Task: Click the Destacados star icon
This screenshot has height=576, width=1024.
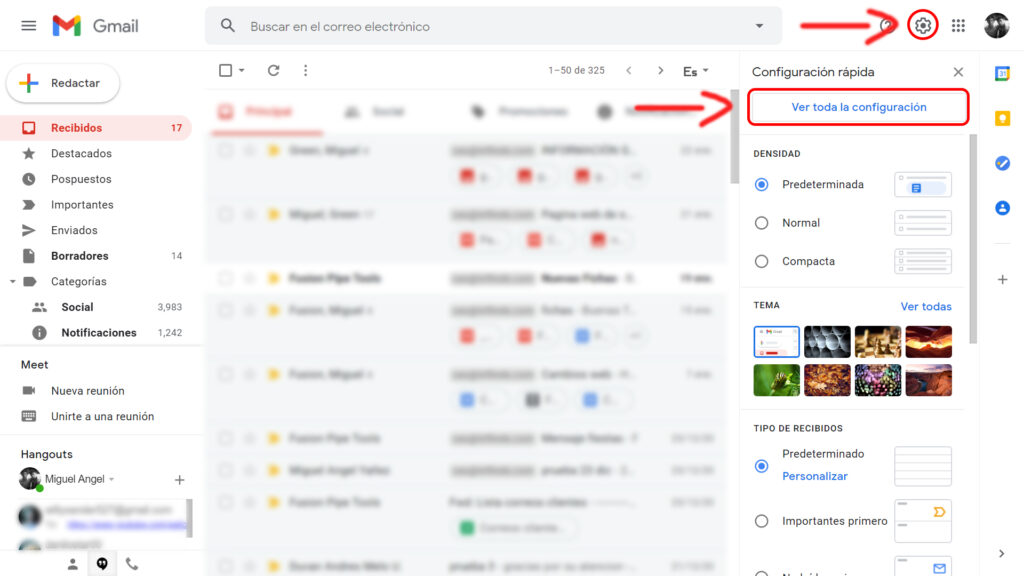Action: [29, 153]
